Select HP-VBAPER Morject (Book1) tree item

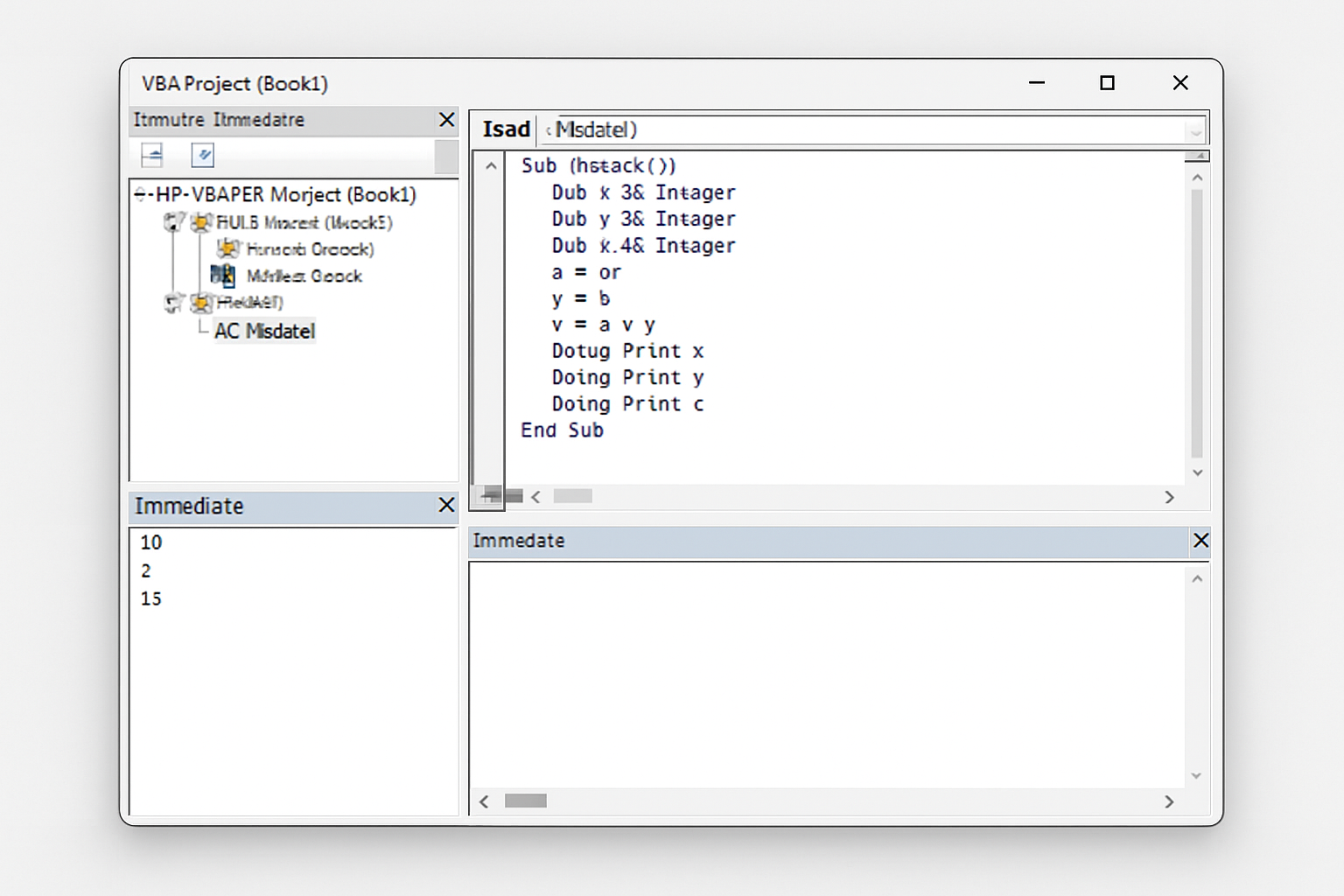[x=286, y=194]
